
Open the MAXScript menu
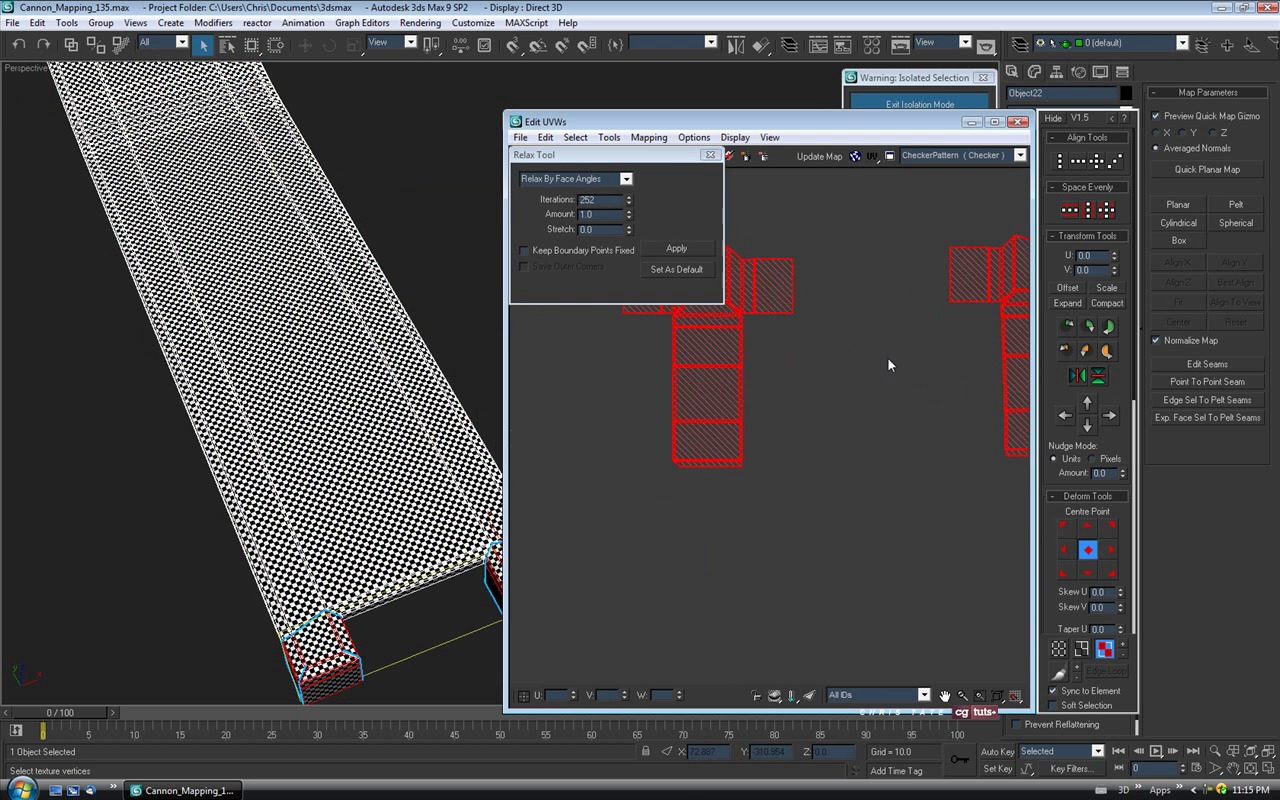(526, 23)
